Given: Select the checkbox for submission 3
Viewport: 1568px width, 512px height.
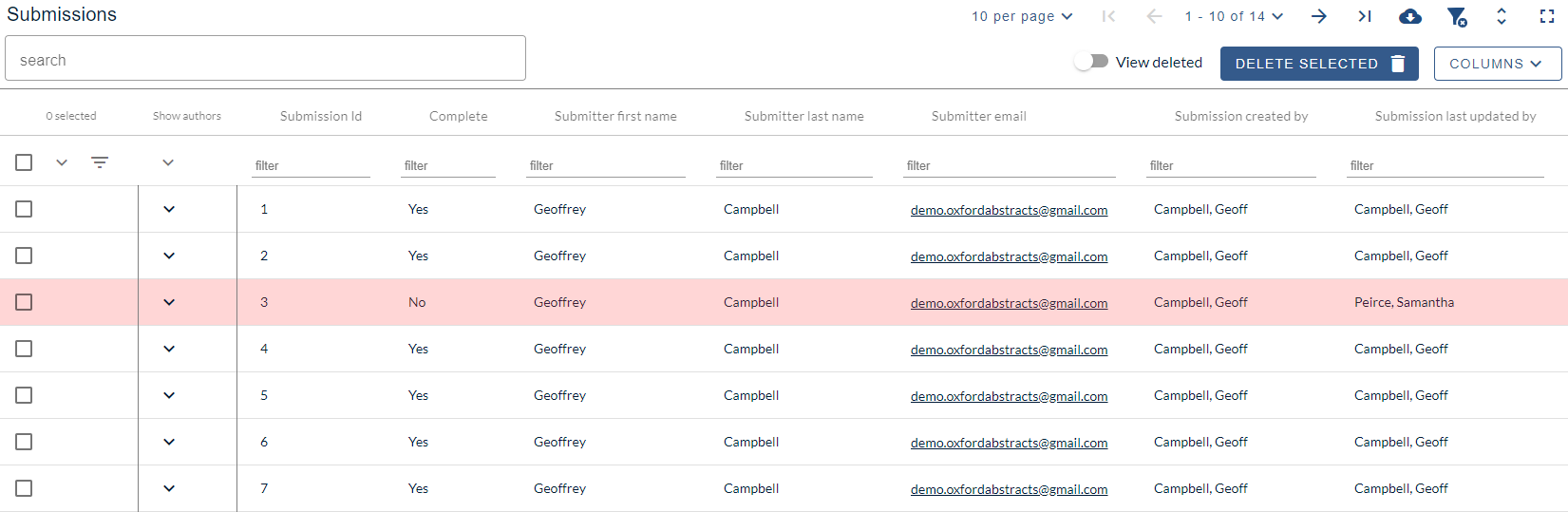Looking at the screenshot, I should click(24, 302).
